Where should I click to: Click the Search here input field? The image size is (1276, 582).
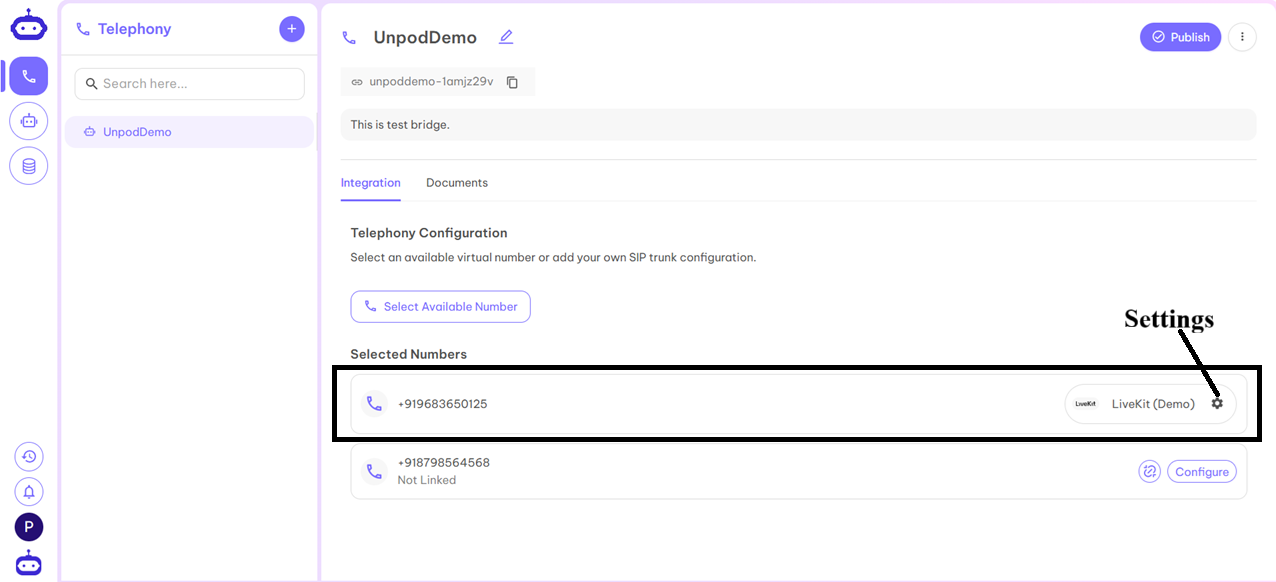pyautogui.click(x=189, y=84)
